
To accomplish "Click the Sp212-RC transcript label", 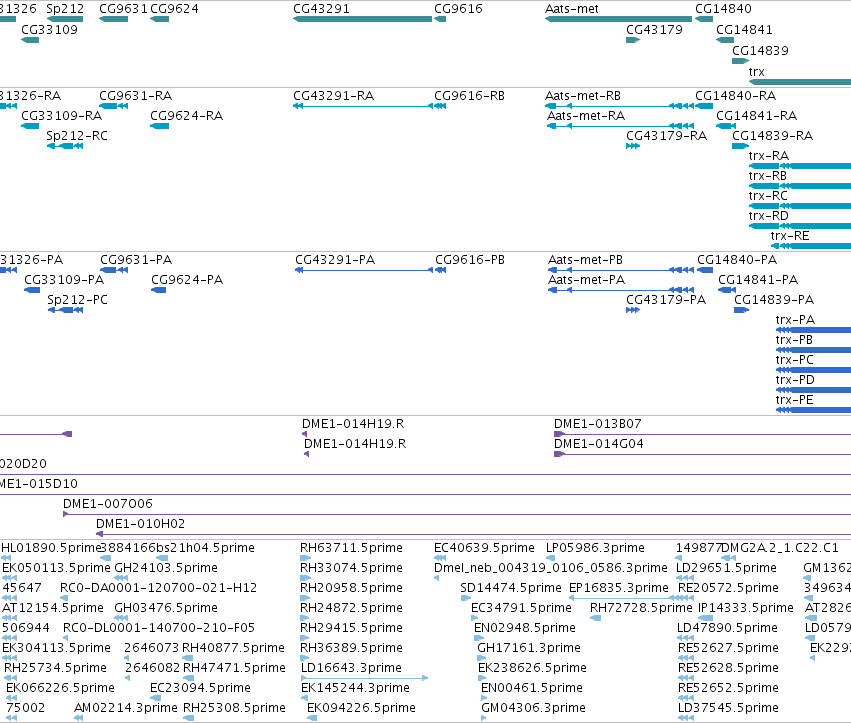I will coord(77,136).
